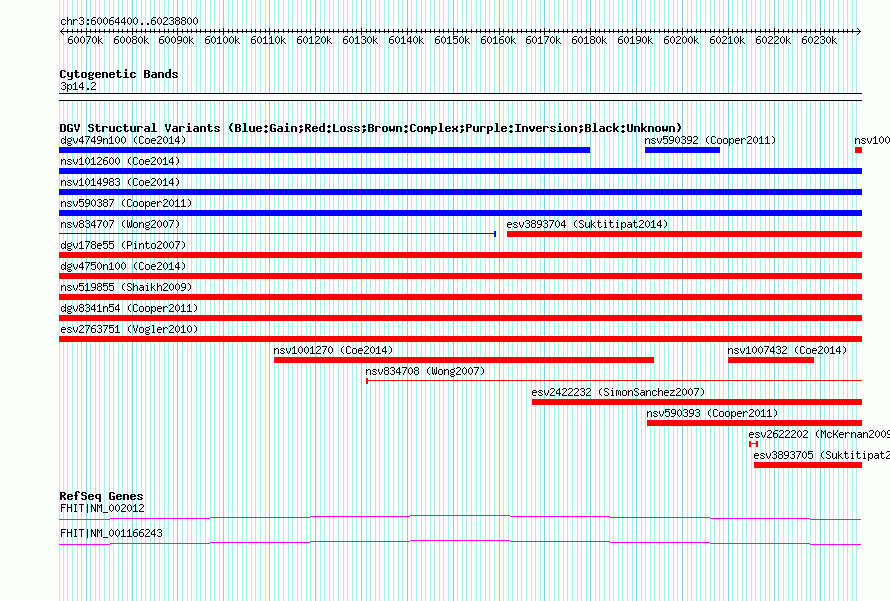Image resolution: width=890 pixels, height=601 pixels.
Task: Click the 60100k ruler position label
Action: (222, 40)
